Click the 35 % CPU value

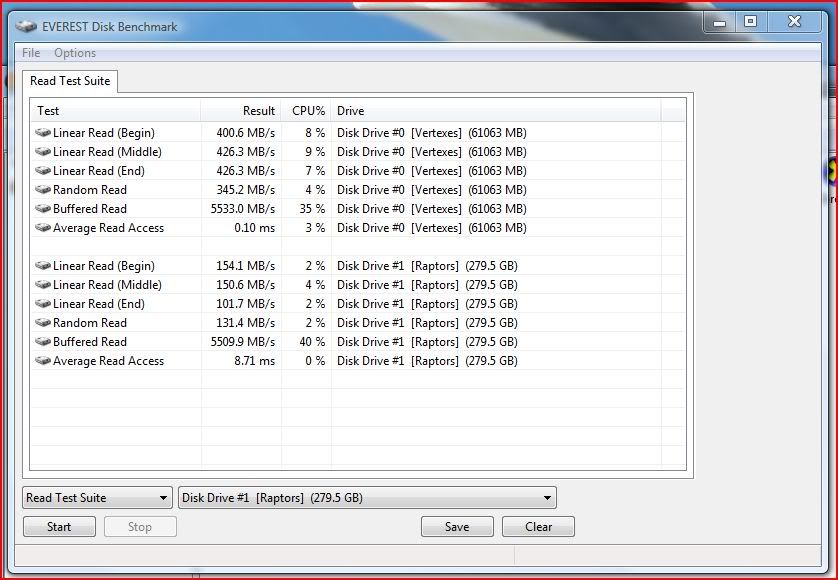coord(312,208)
